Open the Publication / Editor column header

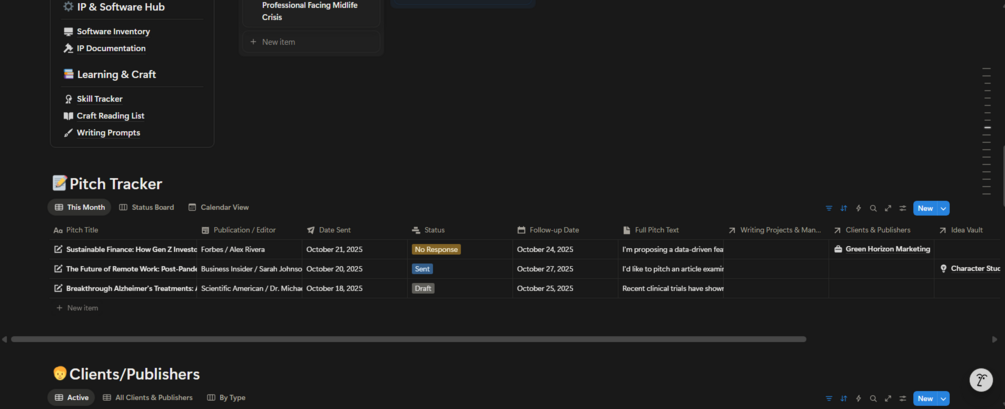[249, 230]
